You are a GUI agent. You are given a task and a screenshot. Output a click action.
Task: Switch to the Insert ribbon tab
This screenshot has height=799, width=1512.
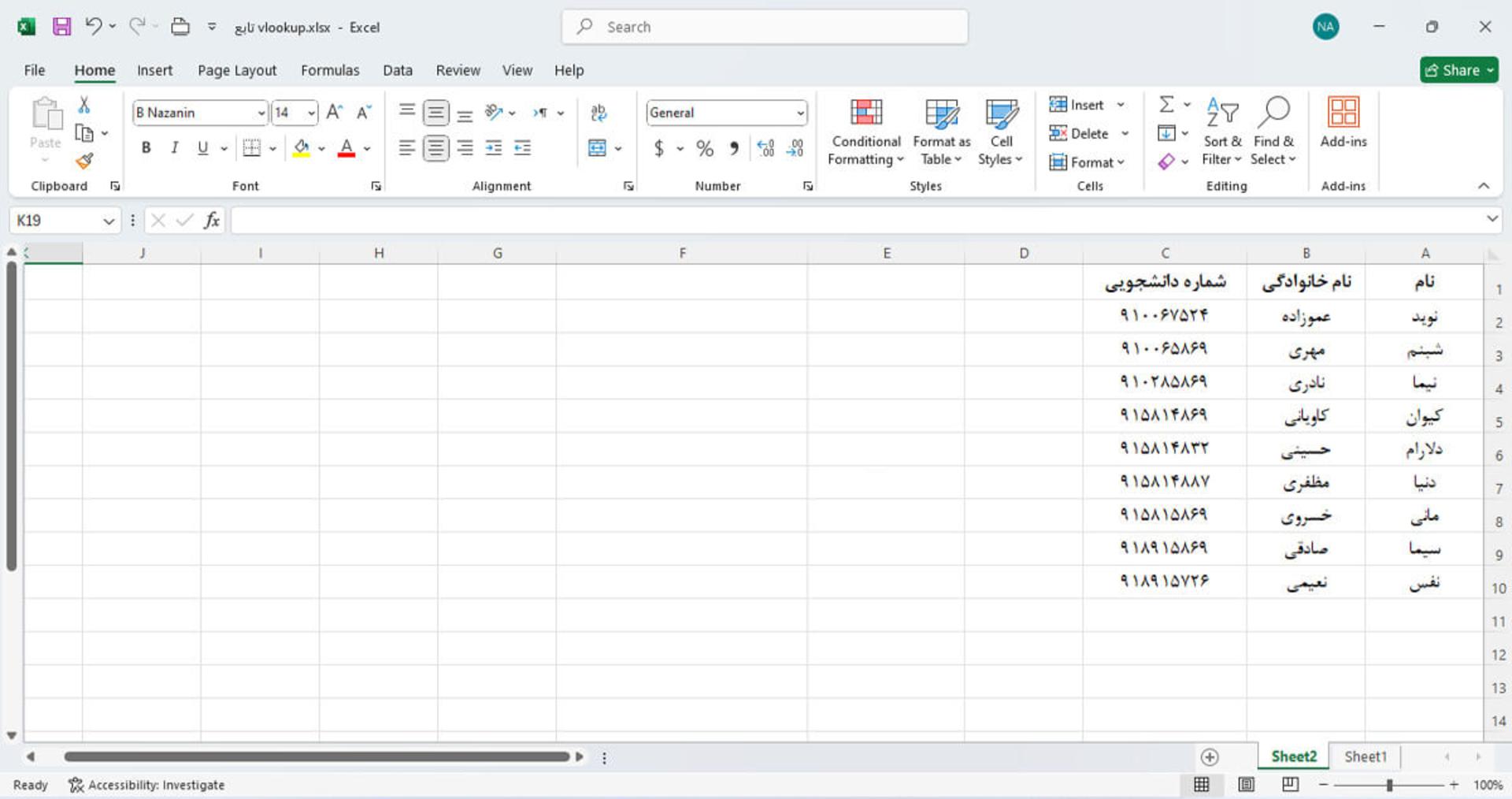(x=154, y=70)
